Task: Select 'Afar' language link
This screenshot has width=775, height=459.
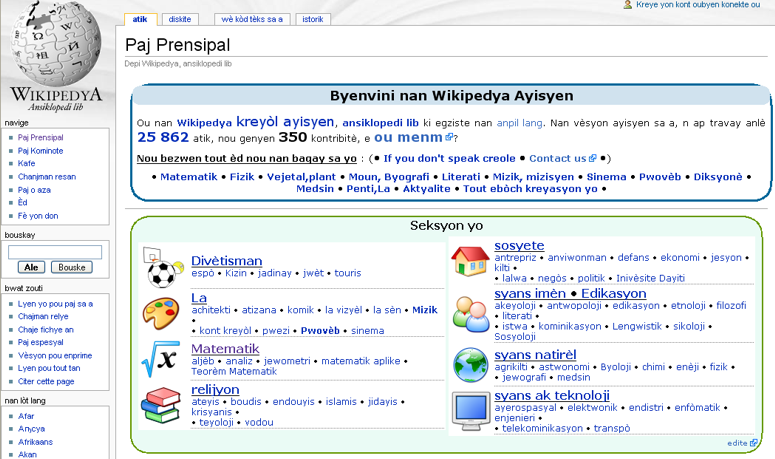Action: coord(26,416)
